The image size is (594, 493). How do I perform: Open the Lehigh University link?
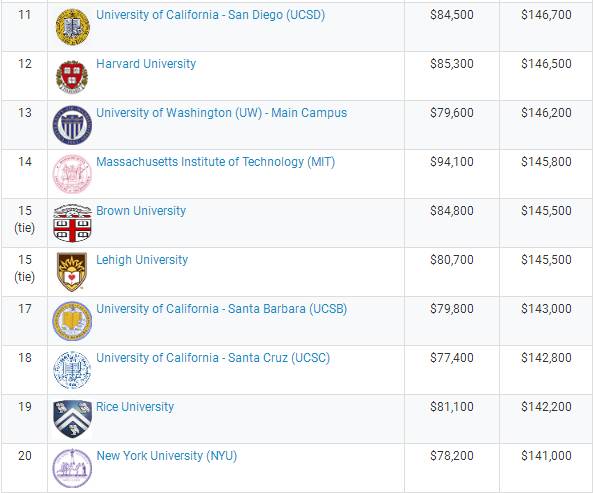pos(142,260)
